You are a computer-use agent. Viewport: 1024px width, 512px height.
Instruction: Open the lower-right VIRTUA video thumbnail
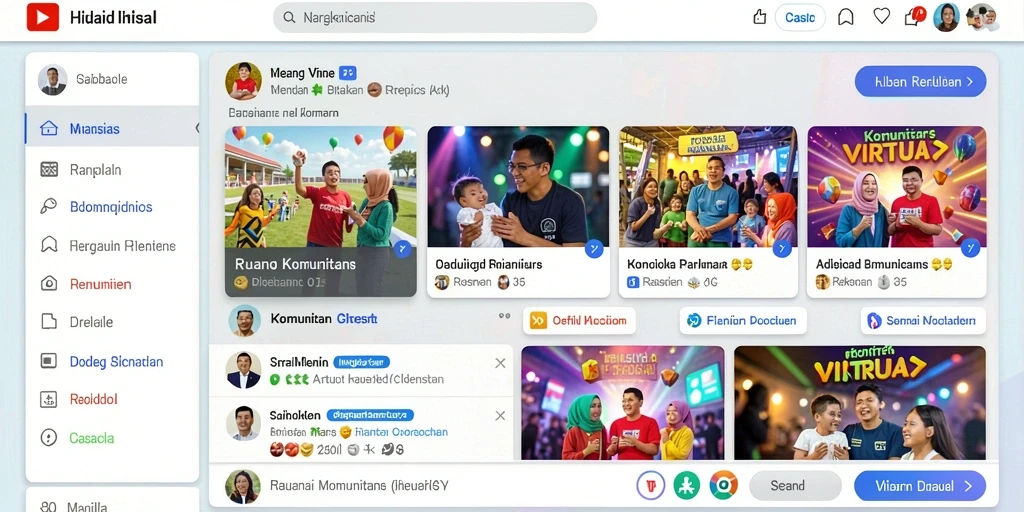click(860, 403)
